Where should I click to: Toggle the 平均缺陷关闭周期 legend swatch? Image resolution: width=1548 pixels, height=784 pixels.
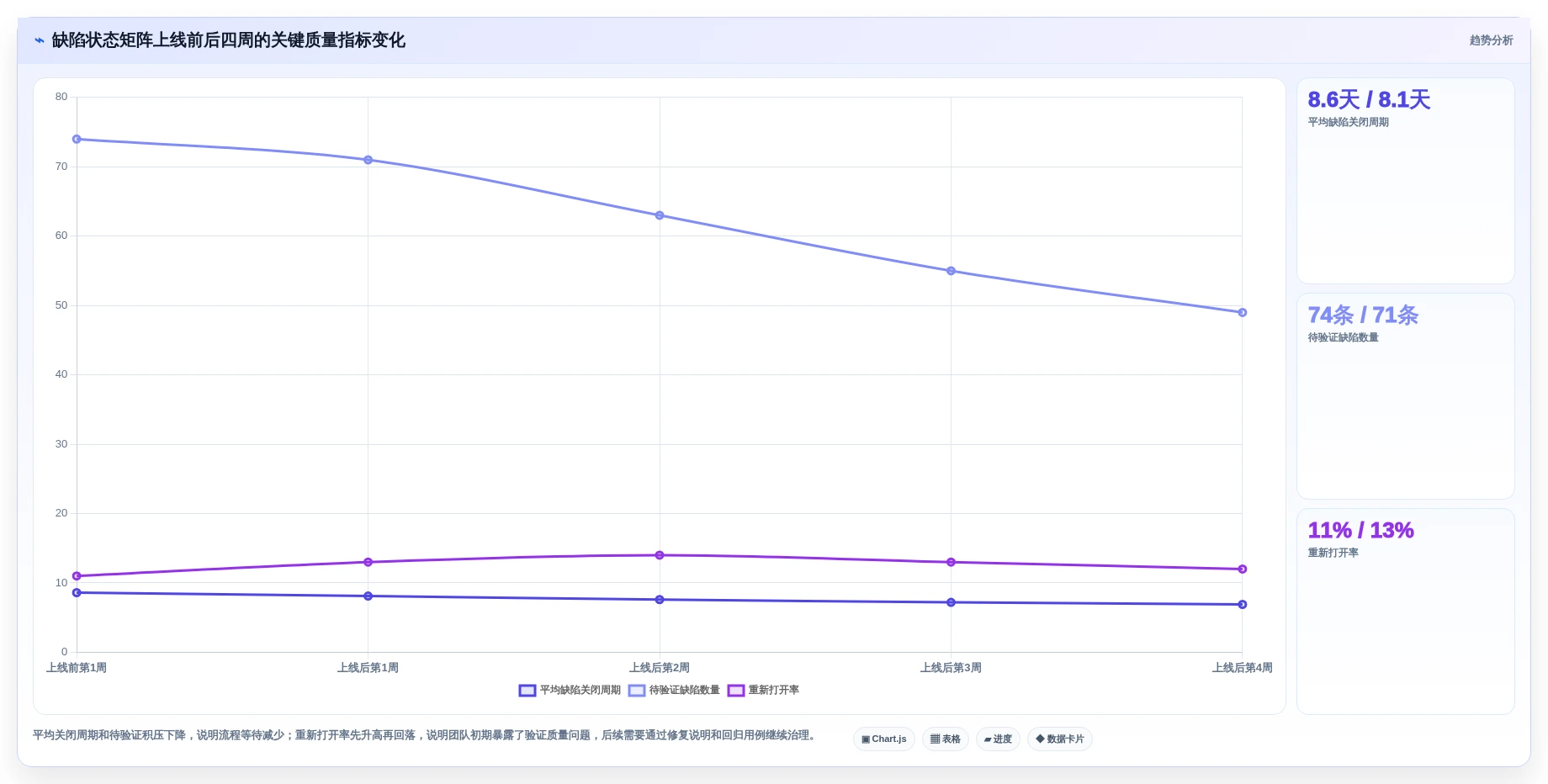pos(527,691)
